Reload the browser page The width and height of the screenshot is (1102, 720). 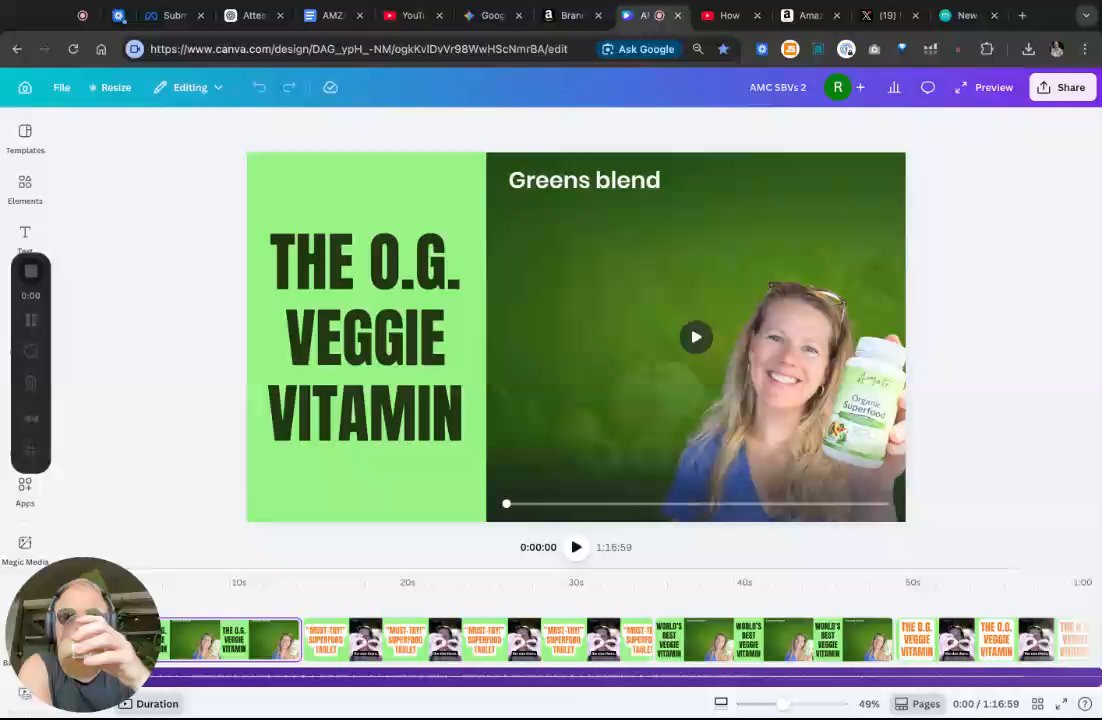click(x=73, y=49)
